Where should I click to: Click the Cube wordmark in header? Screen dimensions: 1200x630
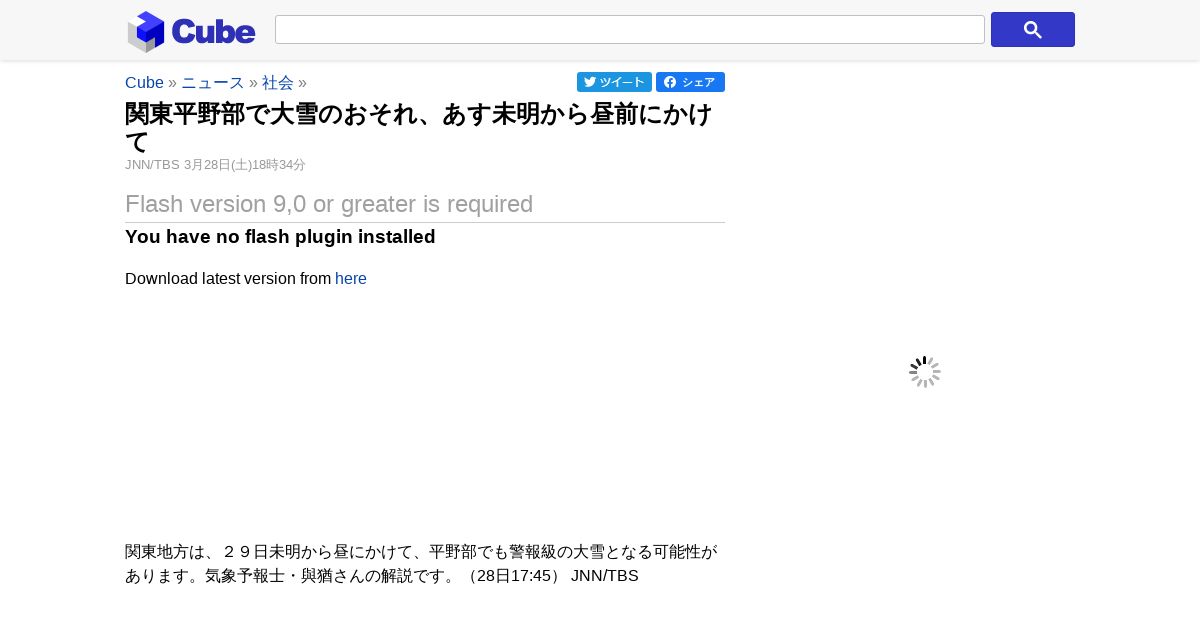click(213, 31)
